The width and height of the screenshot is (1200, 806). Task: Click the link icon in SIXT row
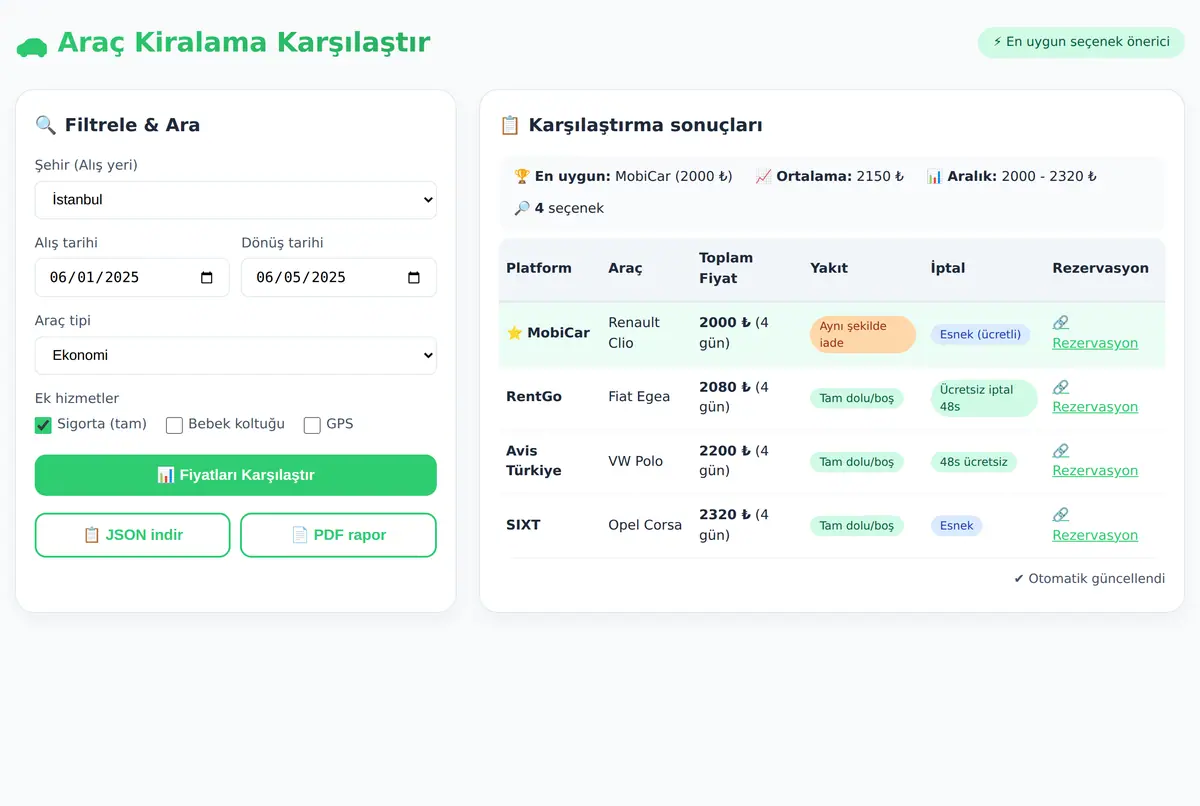pyautogui.click(x=1061, y=514)
